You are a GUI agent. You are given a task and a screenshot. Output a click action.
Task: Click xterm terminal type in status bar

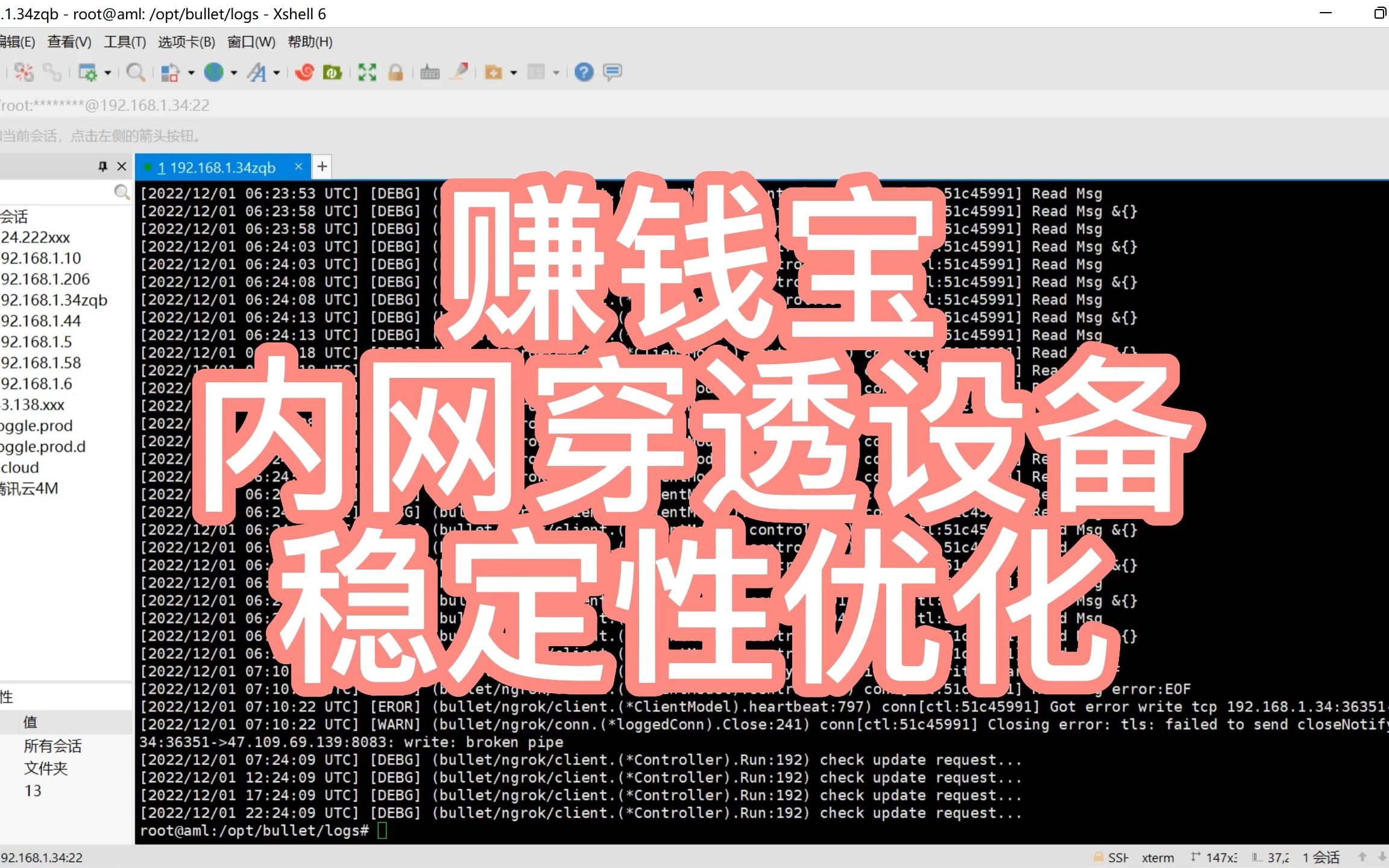click(1157, 857)
